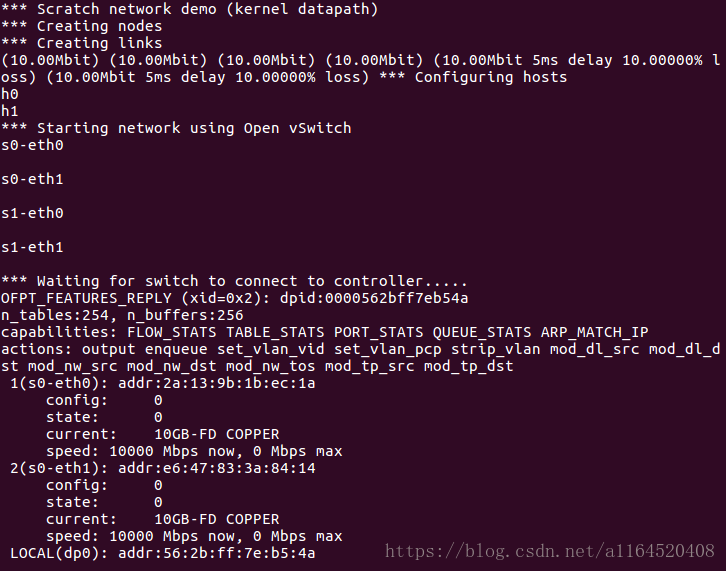Click the OFPT_FEATURES_REPLY text

(86, 298)
